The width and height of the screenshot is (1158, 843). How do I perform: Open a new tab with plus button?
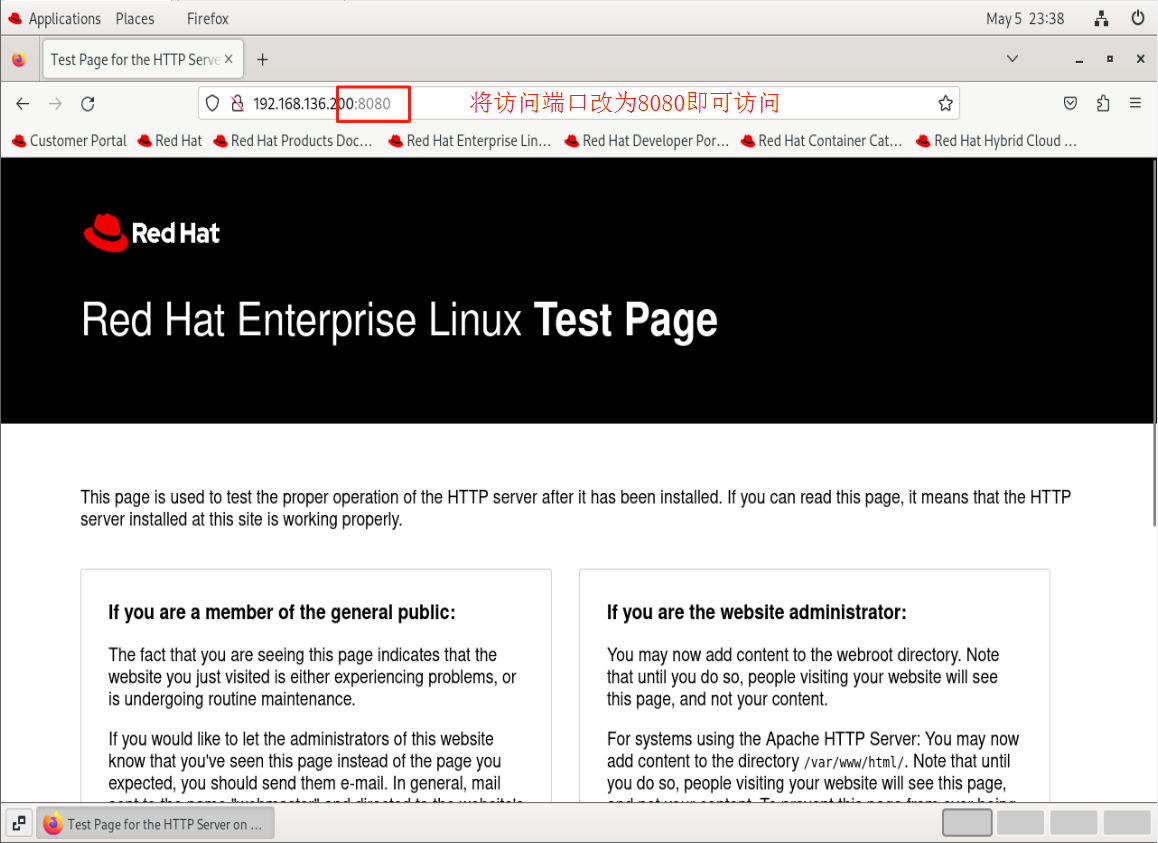[x=262, y=60]
